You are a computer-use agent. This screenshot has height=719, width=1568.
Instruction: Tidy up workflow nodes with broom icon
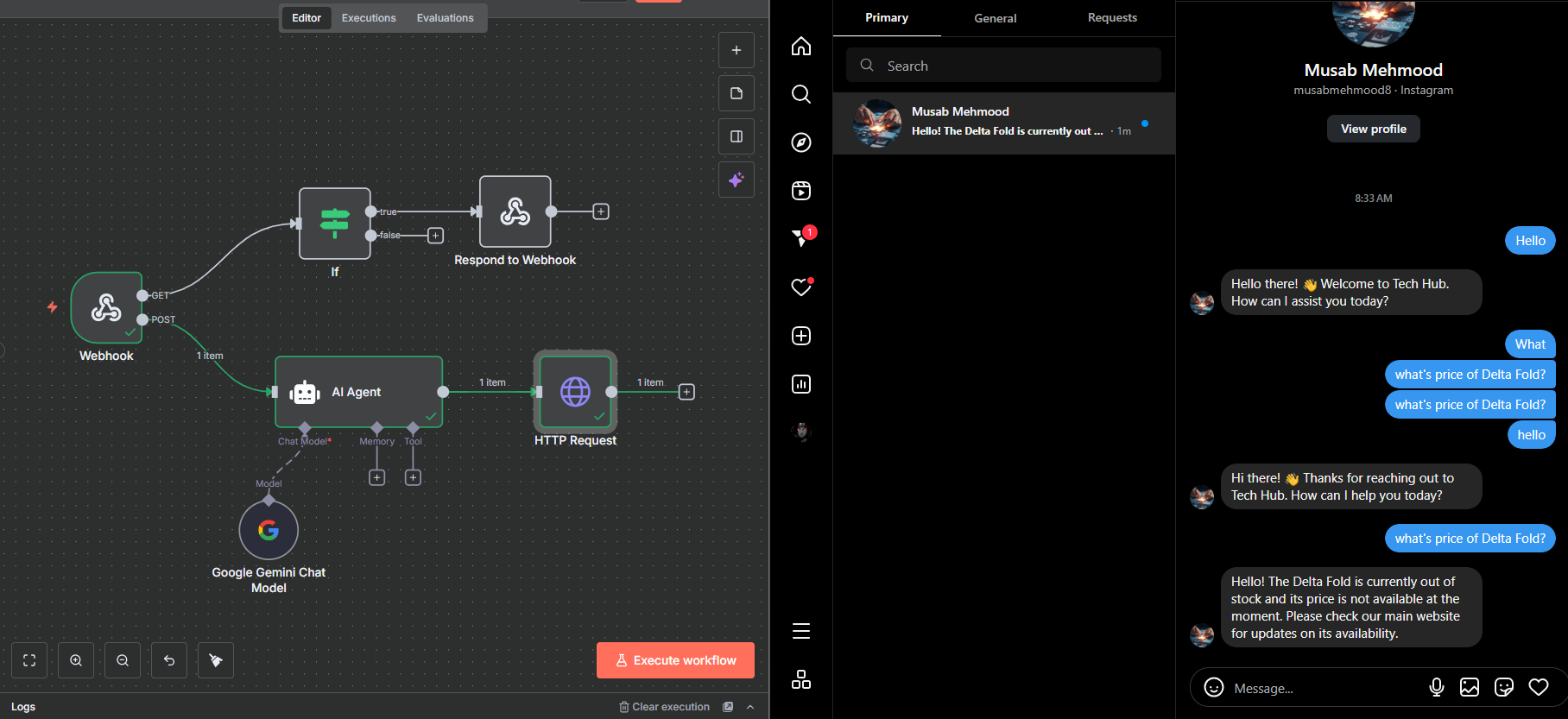(216, 660)
